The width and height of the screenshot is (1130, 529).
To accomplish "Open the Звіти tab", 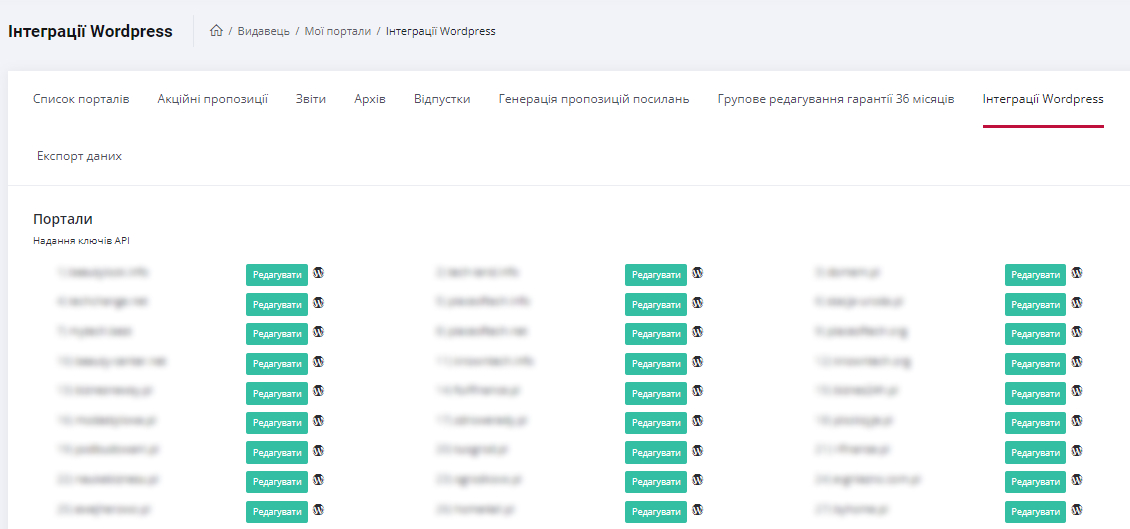I will [311, 99].
